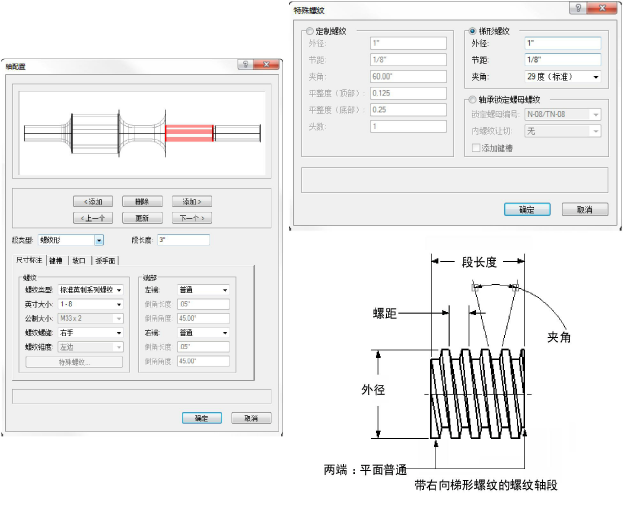Click the help icon in 特殊螺纹 dialog
The width and height of the screenshot is (623, 505).
coord(576,8)
